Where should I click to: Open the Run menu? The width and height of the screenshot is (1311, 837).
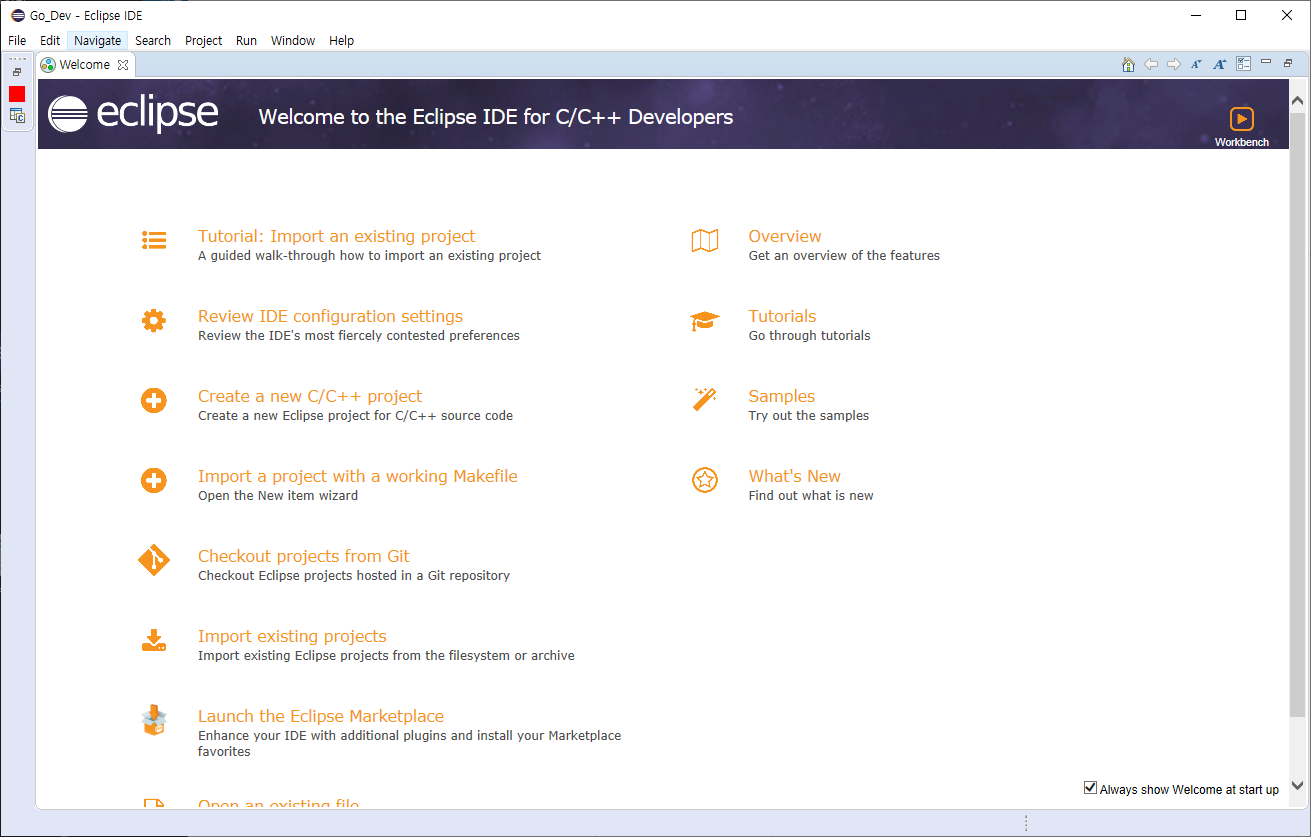pos(247,41)
